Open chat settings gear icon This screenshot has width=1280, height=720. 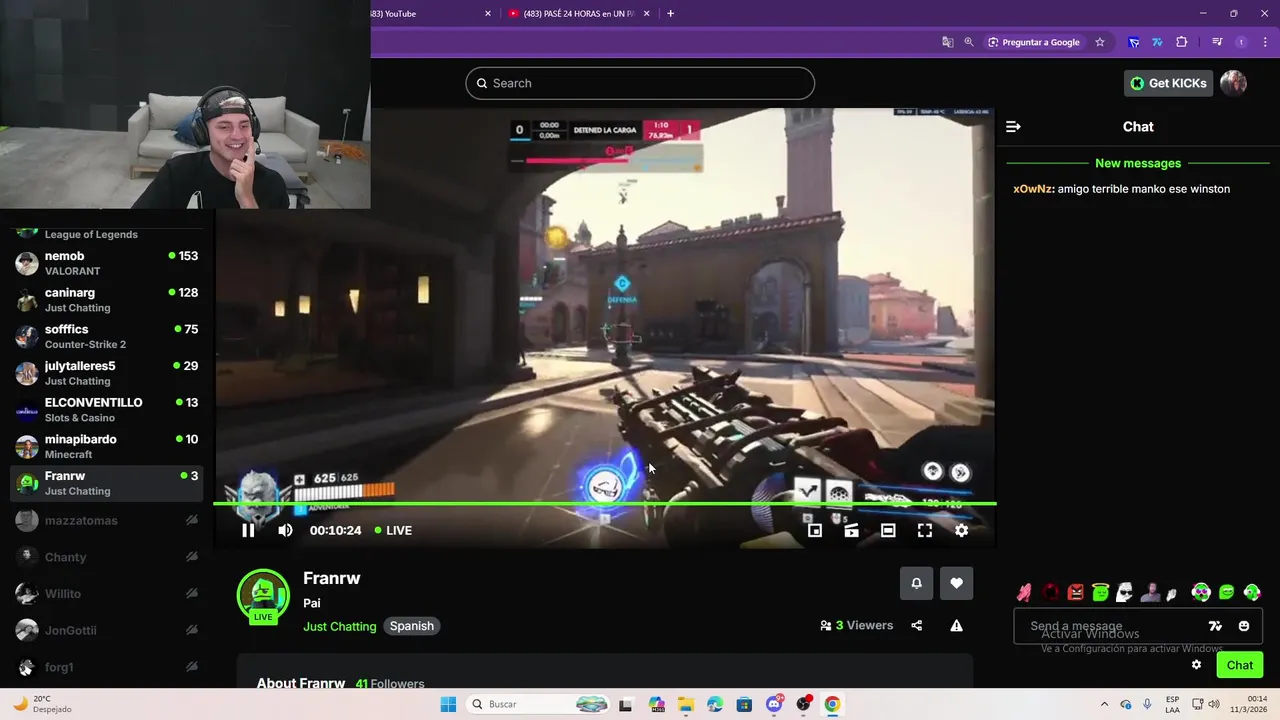coord(1196,665)
